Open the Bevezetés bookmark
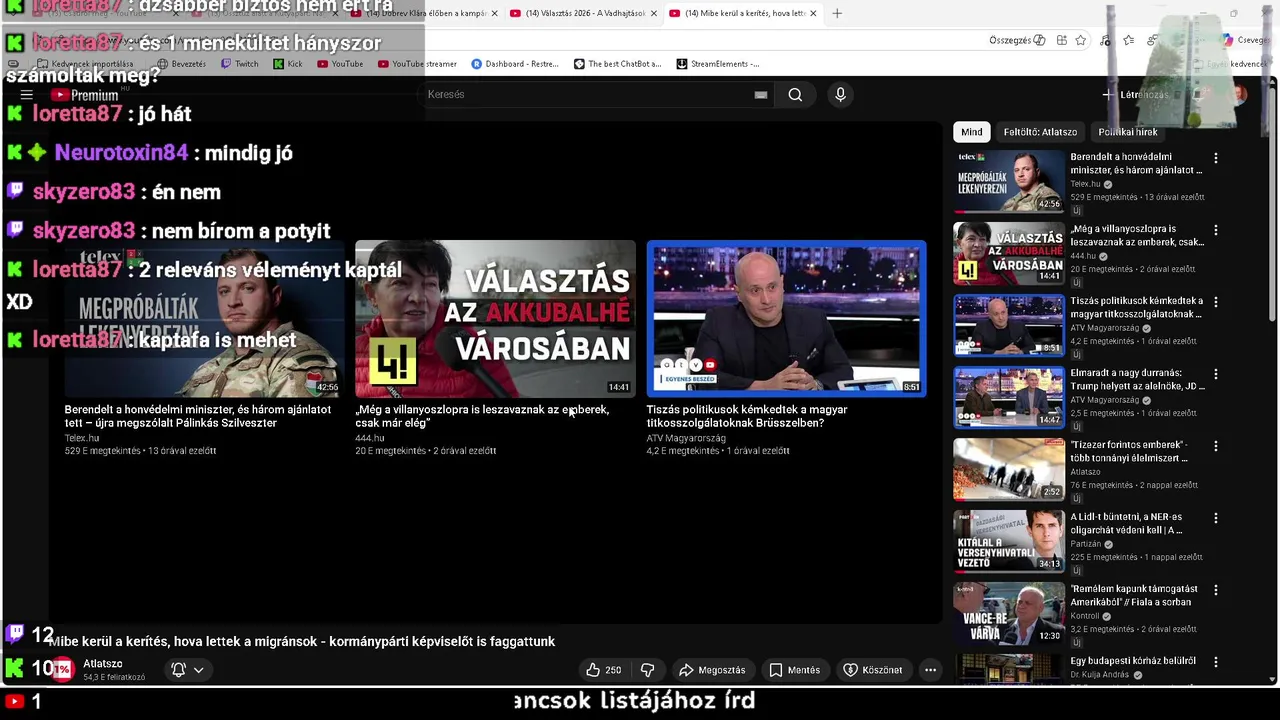The height and width of the screenshot is (720, 1280). click(181, 64)
